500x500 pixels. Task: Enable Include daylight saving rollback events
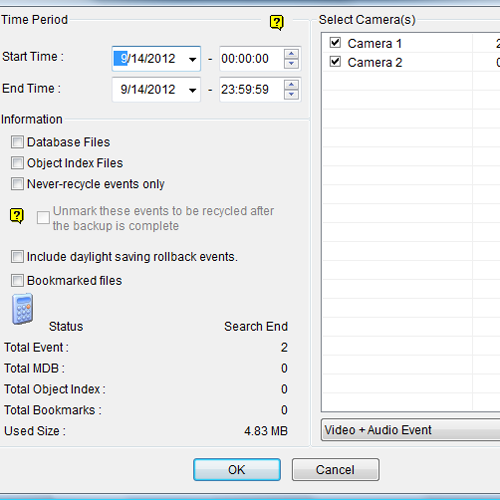tap(17, 257)
